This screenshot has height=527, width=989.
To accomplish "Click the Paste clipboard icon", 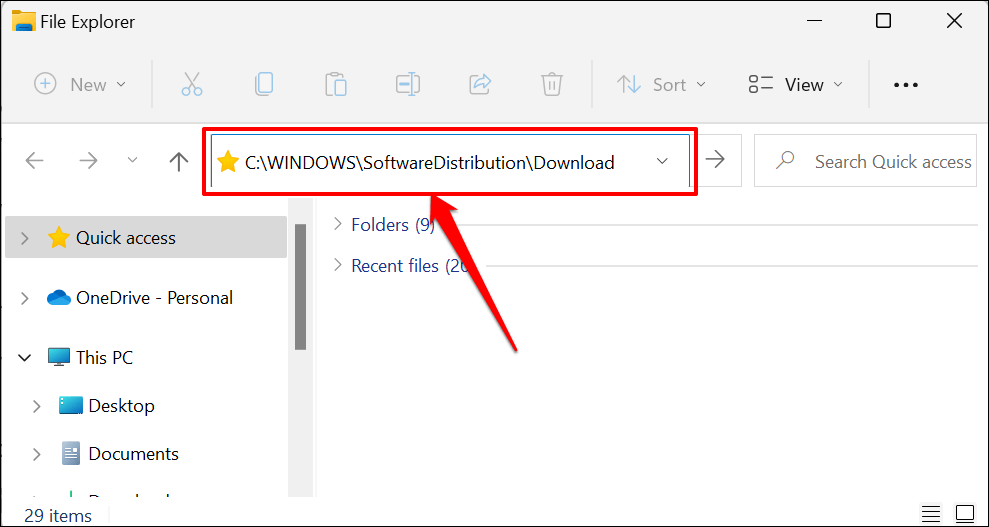I will point(336,85).
